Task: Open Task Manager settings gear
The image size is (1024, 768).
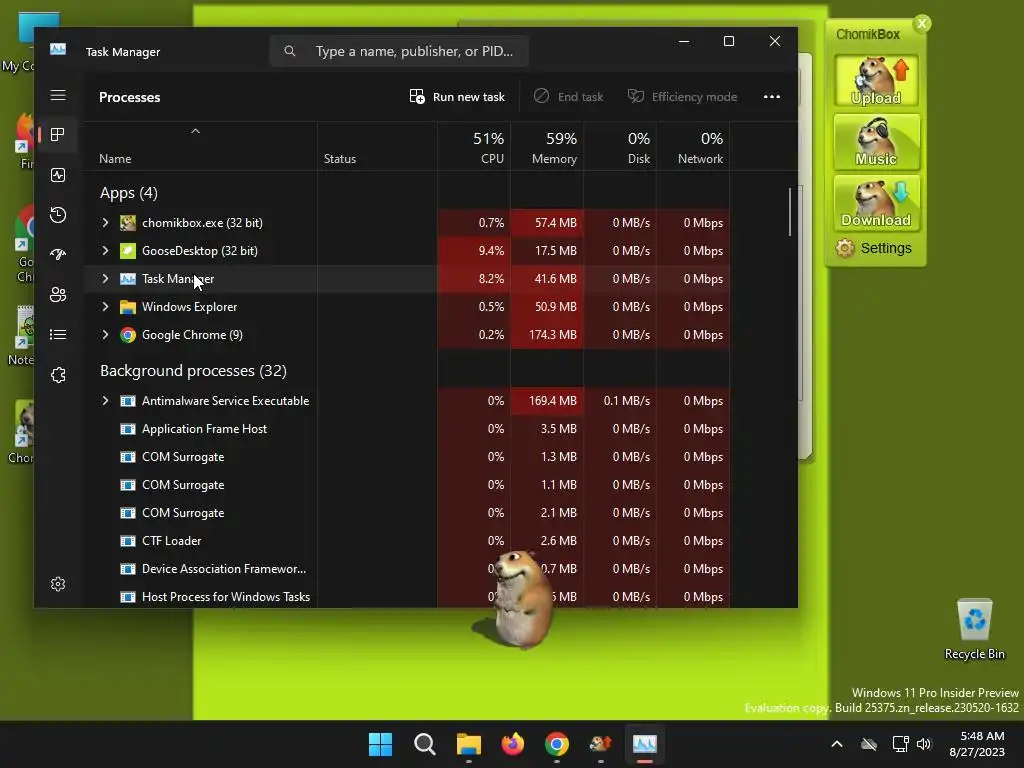Action: 58,584
